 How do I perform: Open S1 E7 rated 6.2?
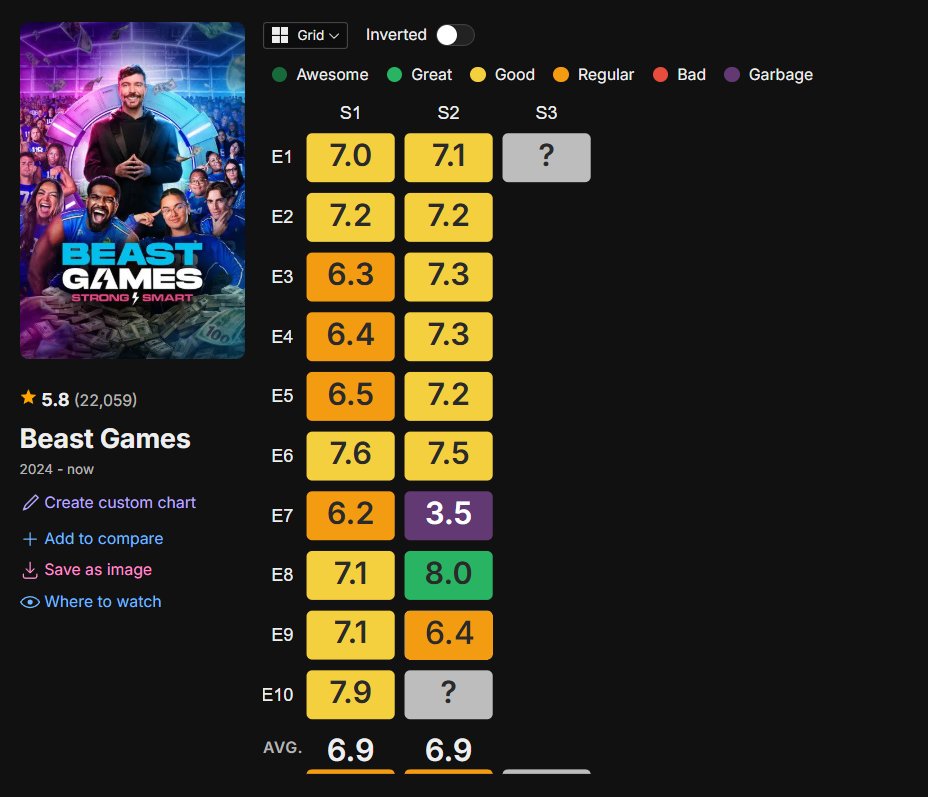point(350,515)
